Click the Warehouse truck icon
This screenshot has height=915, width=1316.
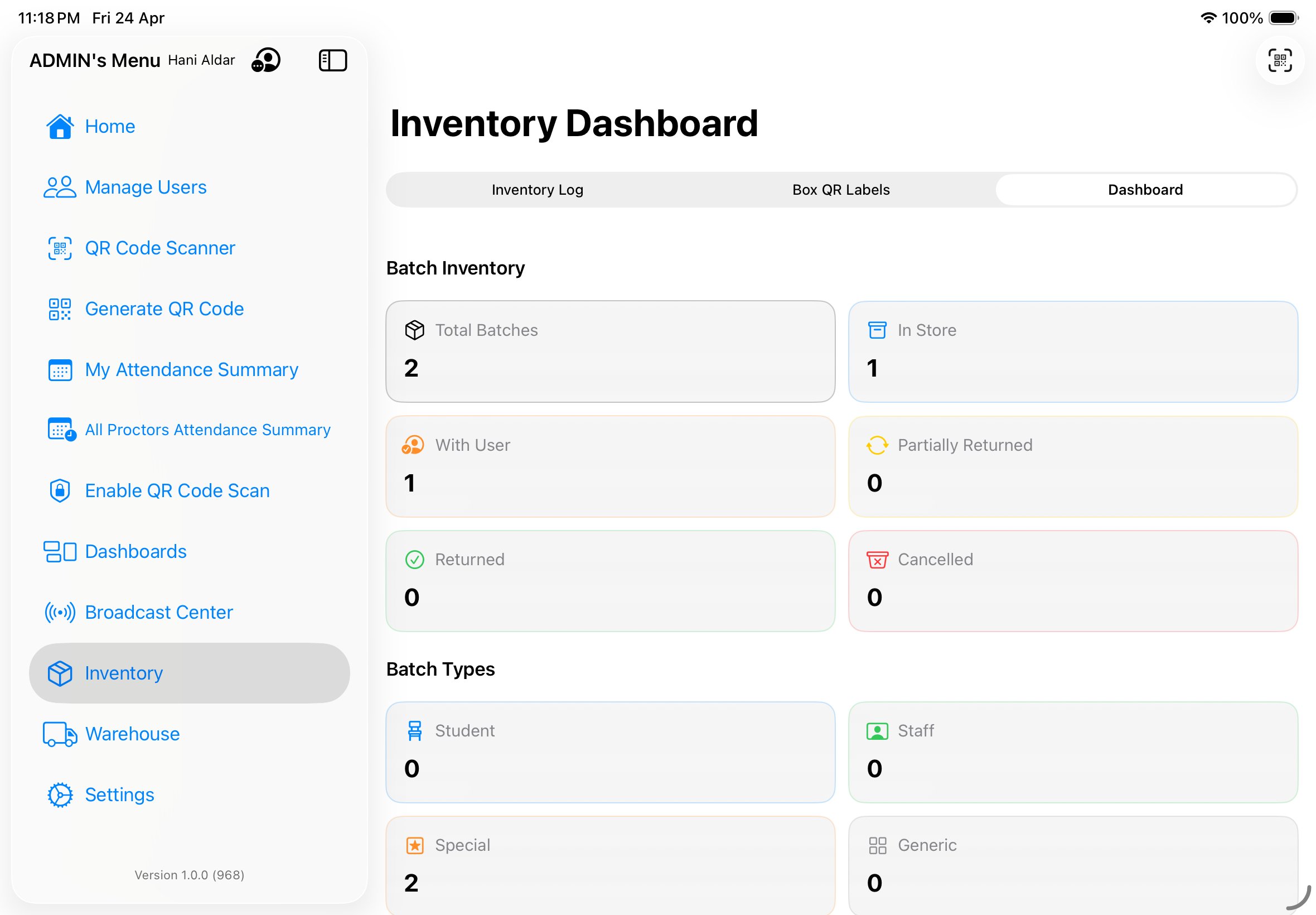[x=59, y=734]
